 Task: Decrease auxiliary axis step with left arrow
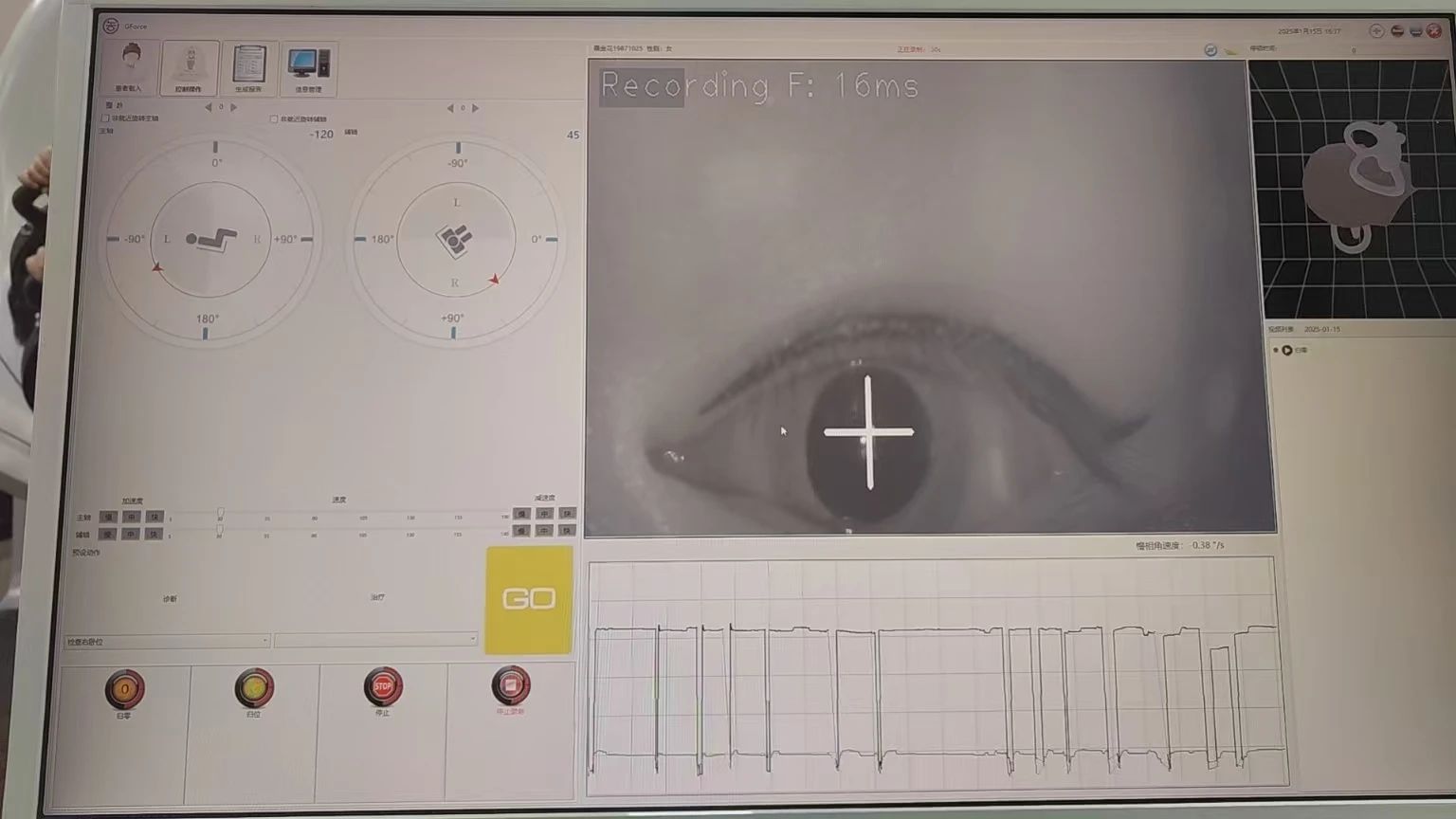(450, 108)
